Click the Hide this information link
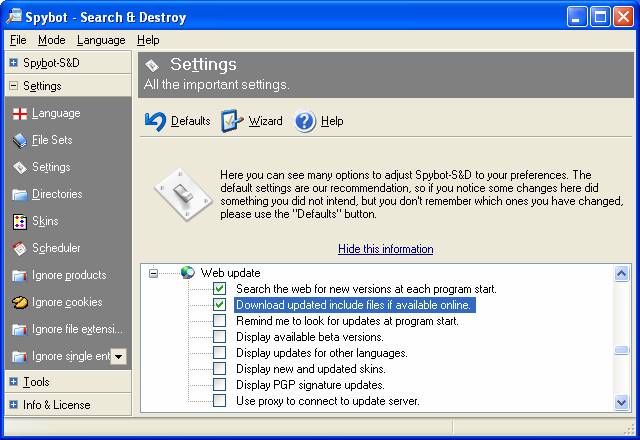 tap(386, 249)
